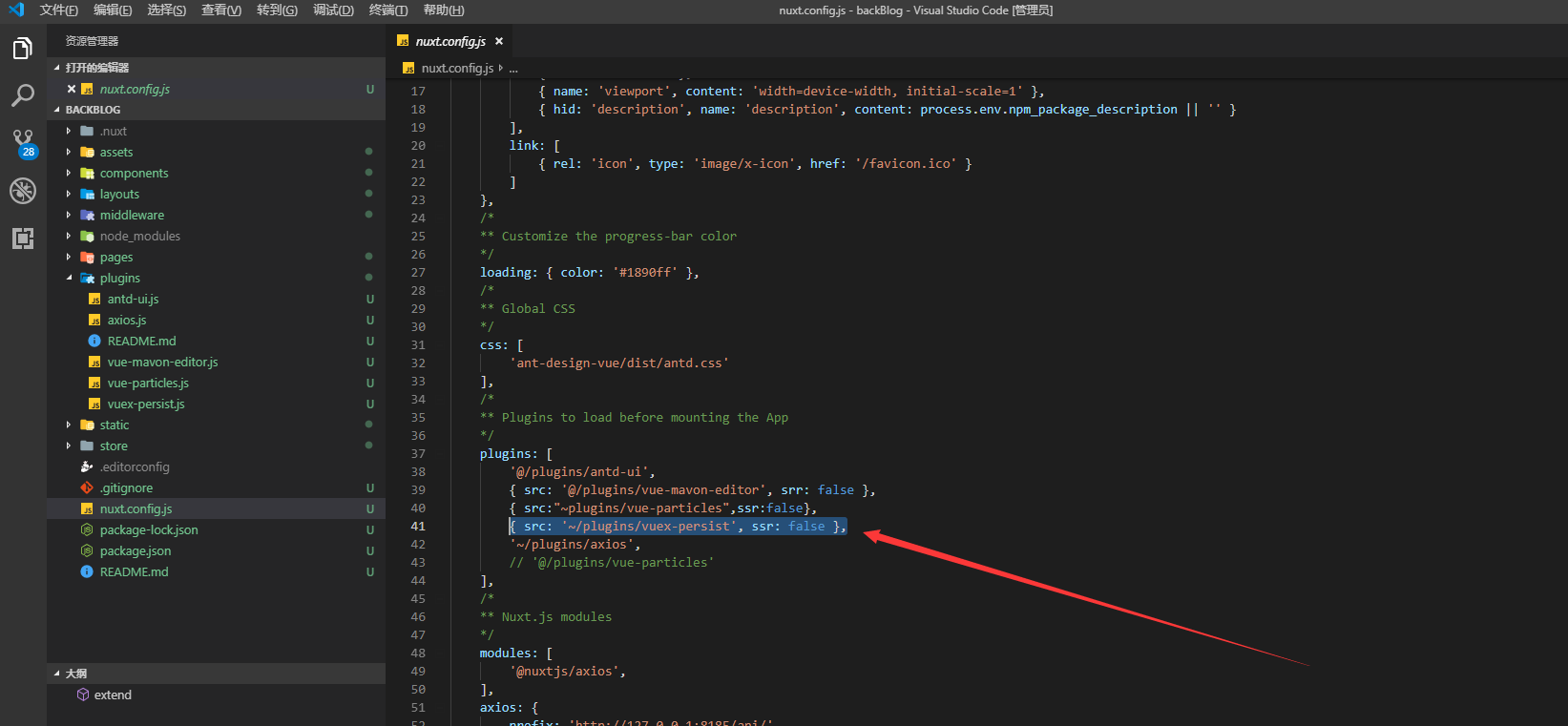Screen dimensions: 1568x726
Task: Click the npm icon of package-lock.json
Action: pyautogui.click(x=87, y=530)
